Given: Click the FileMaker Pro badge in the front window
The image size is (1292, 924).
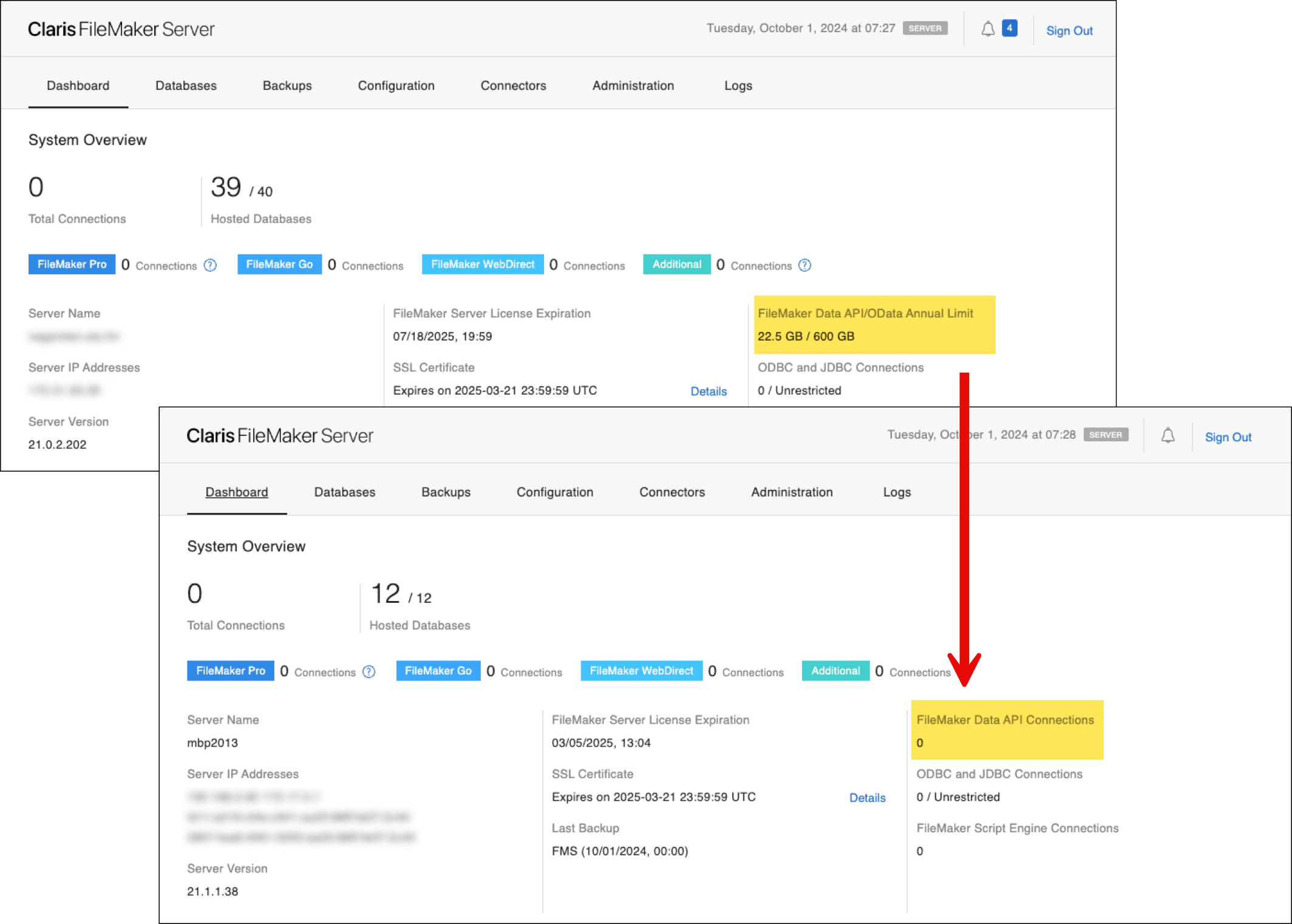Looking at the screenshot, I should [231, 671].
